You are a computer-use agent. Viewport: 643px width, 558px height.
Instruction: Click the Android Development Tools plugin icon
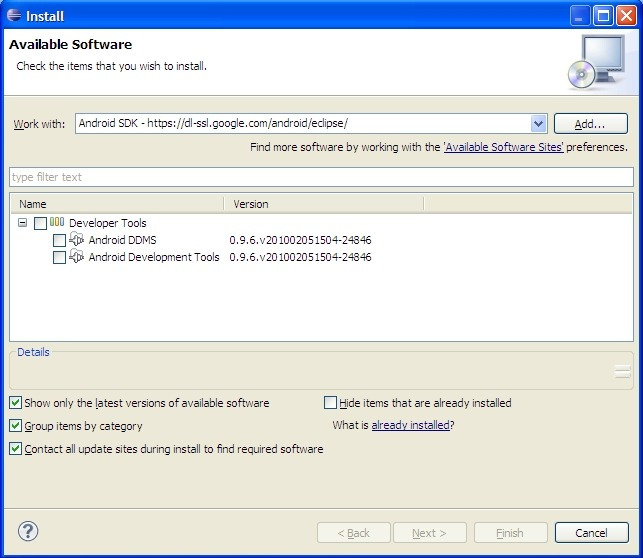77,257
